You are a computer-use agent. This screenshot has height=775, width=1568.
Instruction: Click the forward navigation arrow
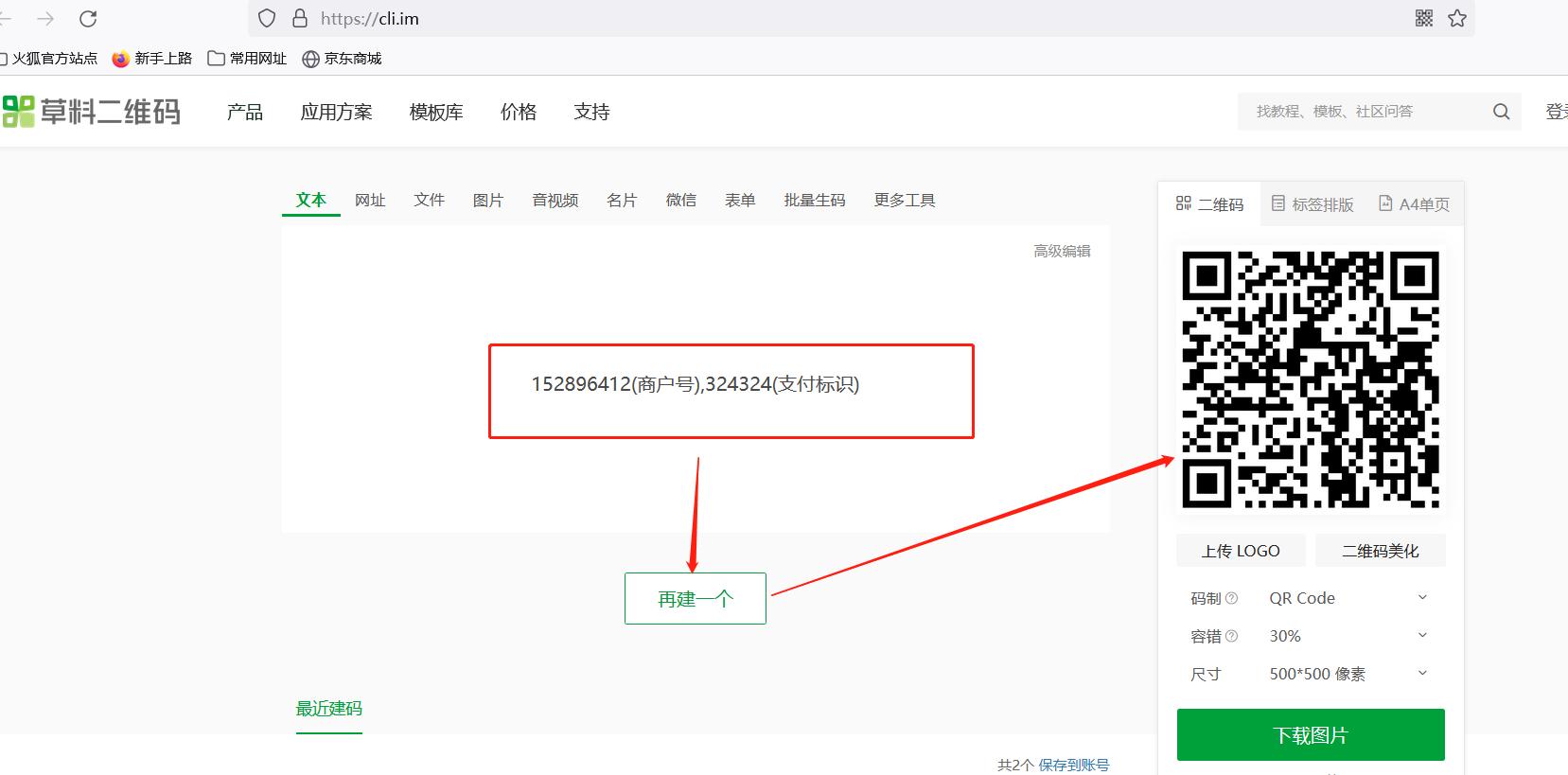coord(45,18)
